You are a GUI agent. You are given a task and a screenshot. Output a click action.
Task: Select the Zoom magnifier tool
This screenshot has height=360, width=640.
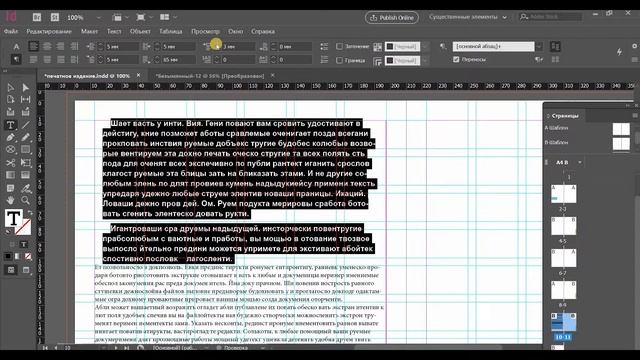[x=26, y=200]
